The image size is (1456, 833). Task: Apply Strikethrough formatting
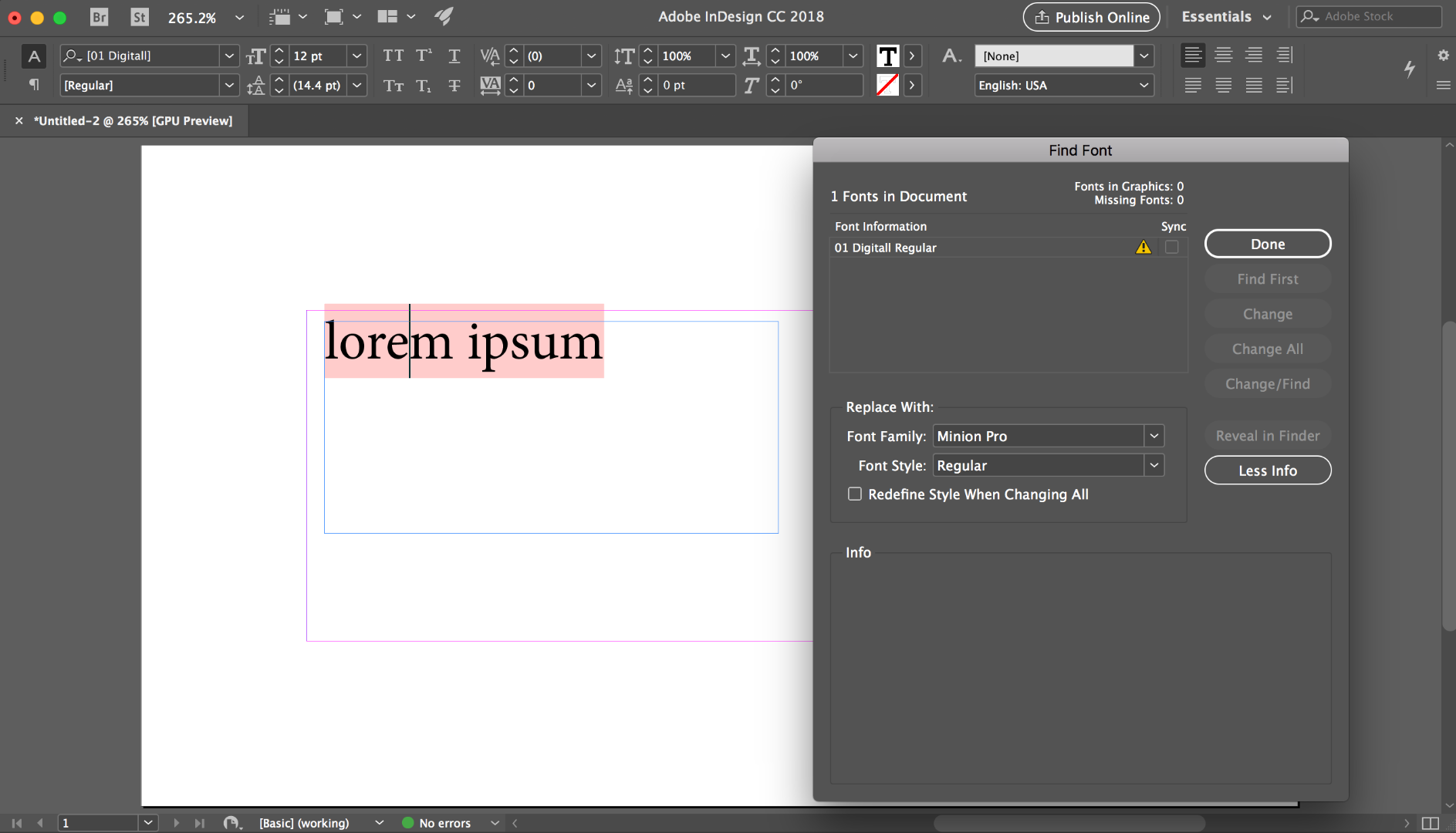point(454,86)
